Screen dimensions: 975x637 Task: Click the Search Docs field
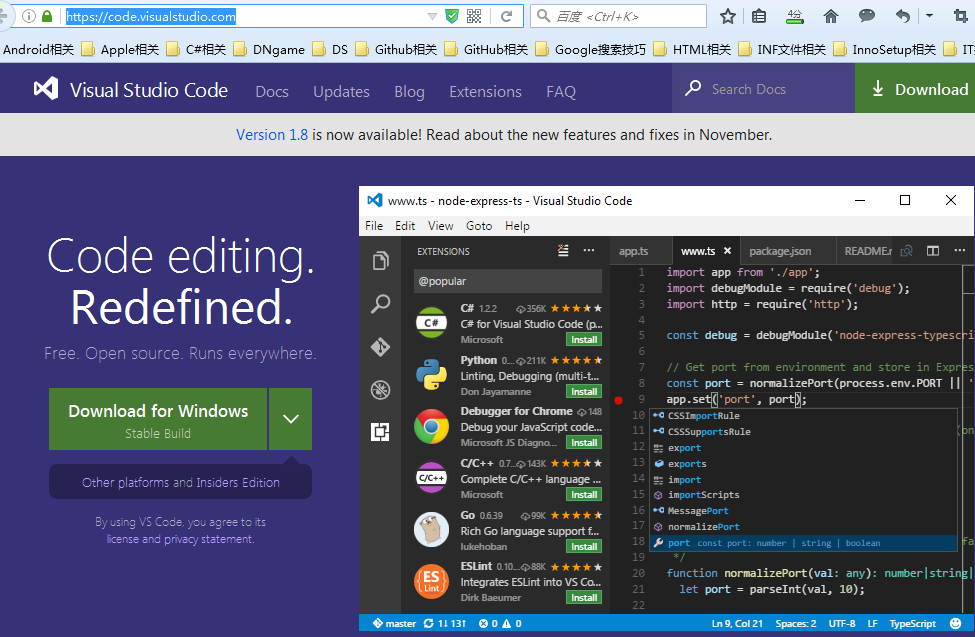764,89
